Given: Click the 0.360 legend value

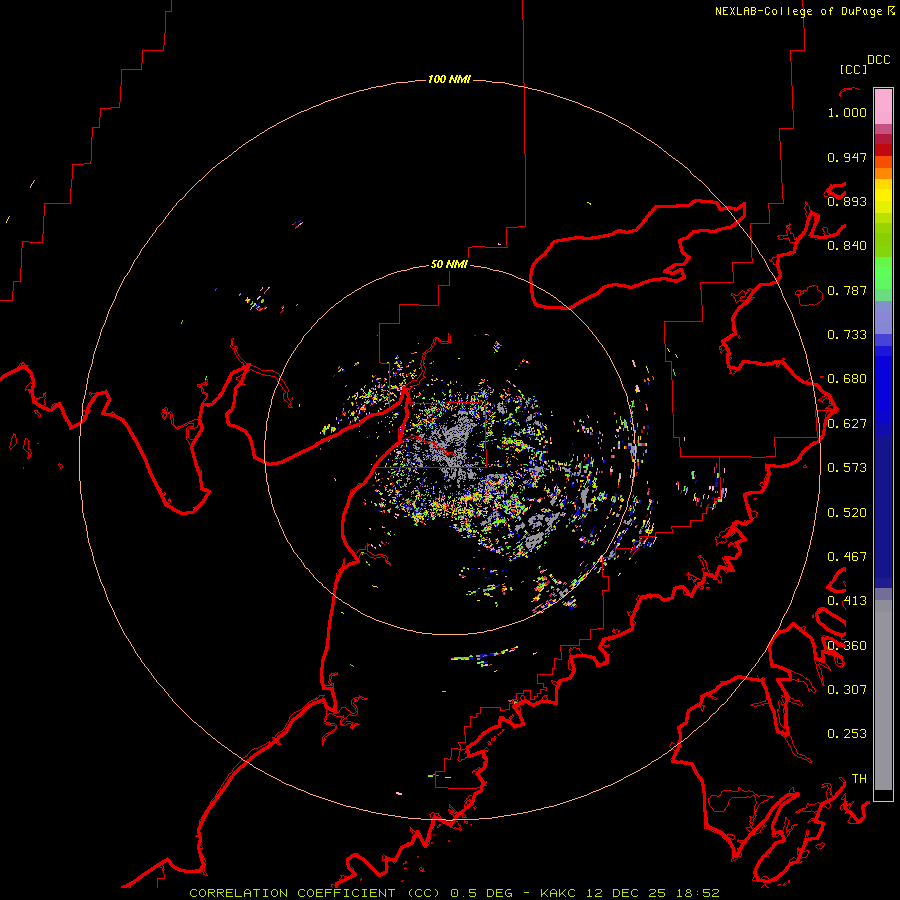Looking at the screenshot, I should [847, 646].
